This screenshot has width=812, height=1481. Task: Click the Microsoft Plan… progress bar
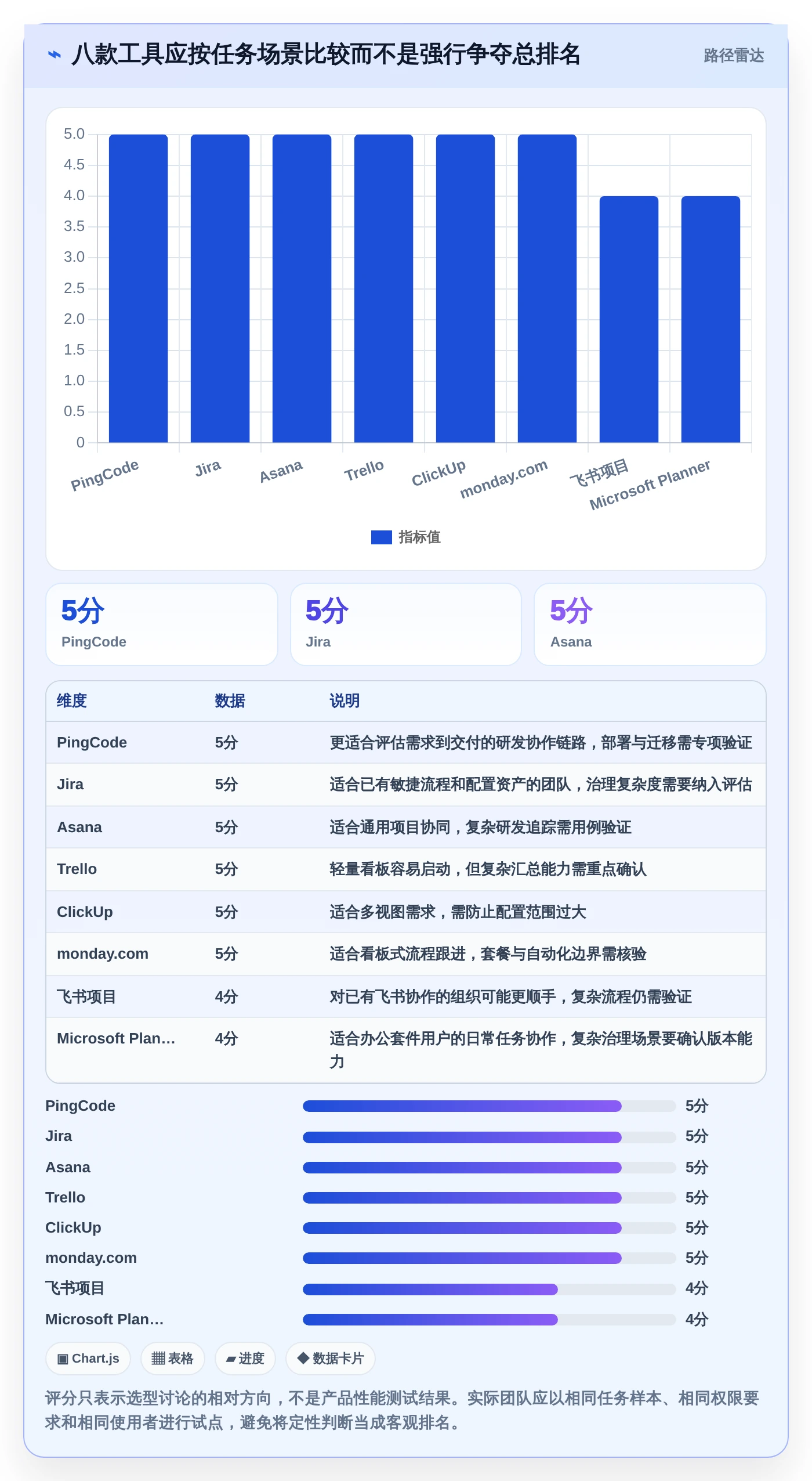tap(489, 1320)
